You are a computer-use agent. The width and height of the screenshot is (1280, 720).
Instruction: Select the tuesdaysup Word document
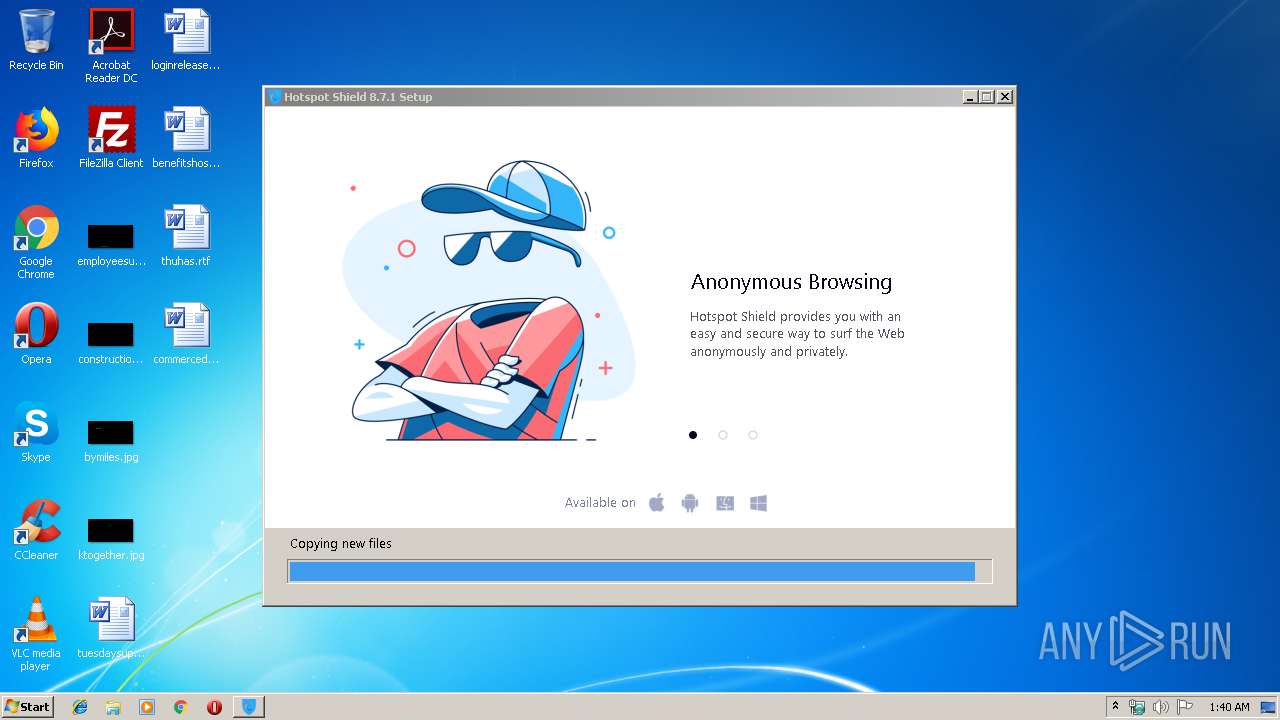pos(111,627)
